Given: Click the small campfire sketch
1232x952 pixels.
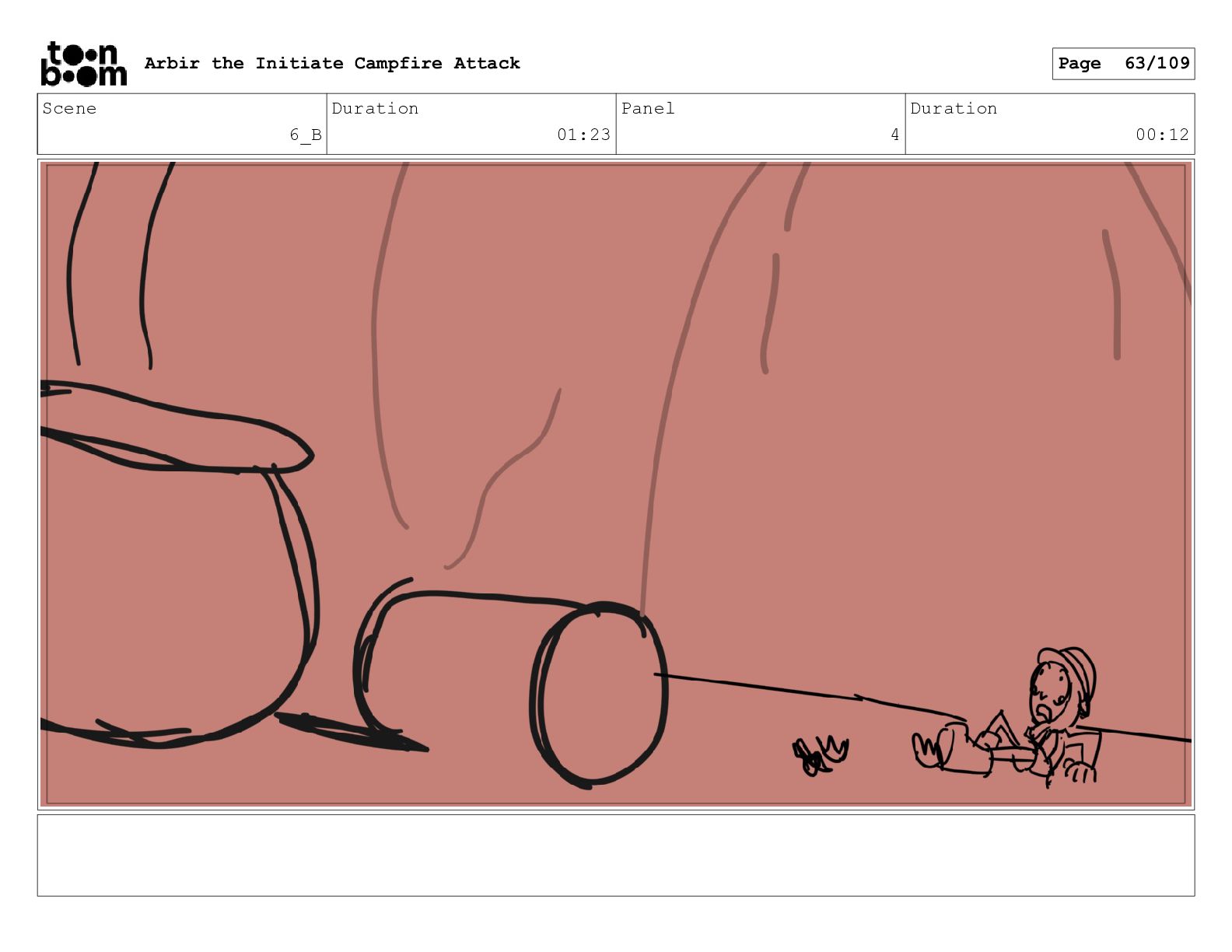Looking at the screenshot, I should coord(821,755).
